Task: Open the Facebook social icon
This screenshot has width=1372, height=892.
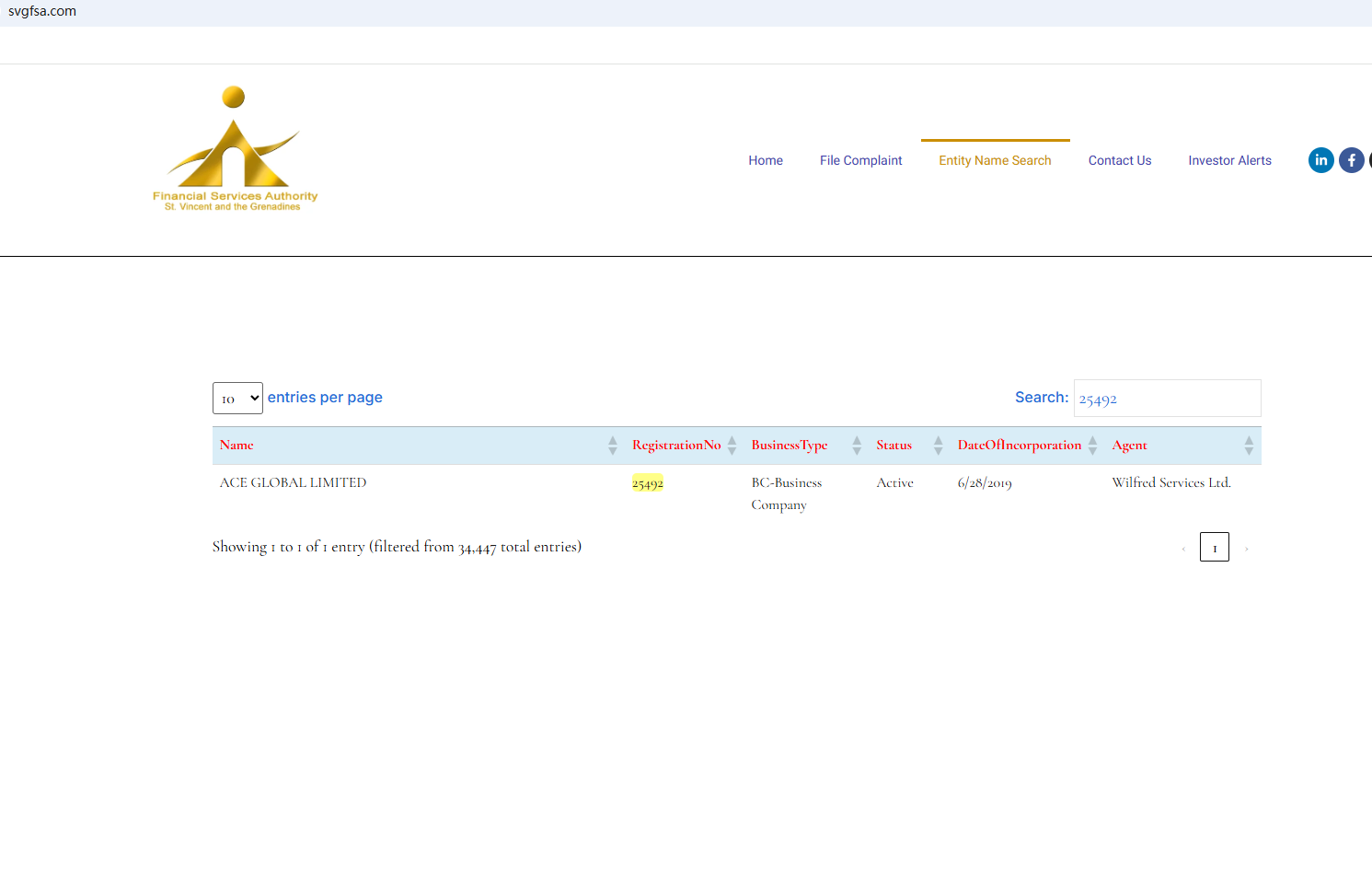Action: [x=1352, y=160]
